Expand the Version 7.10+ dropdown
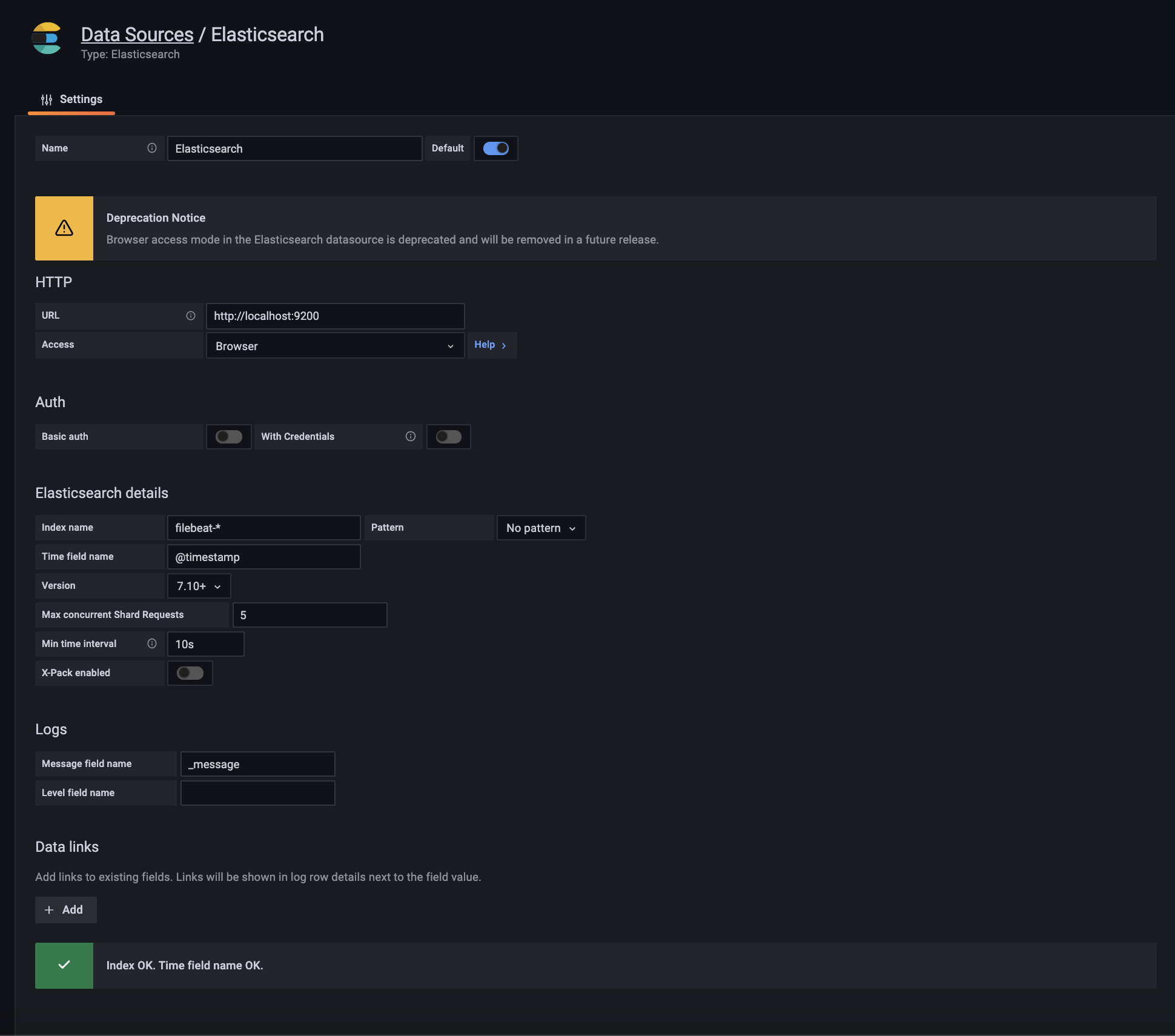The image size is (1175, 1036). 199,586
